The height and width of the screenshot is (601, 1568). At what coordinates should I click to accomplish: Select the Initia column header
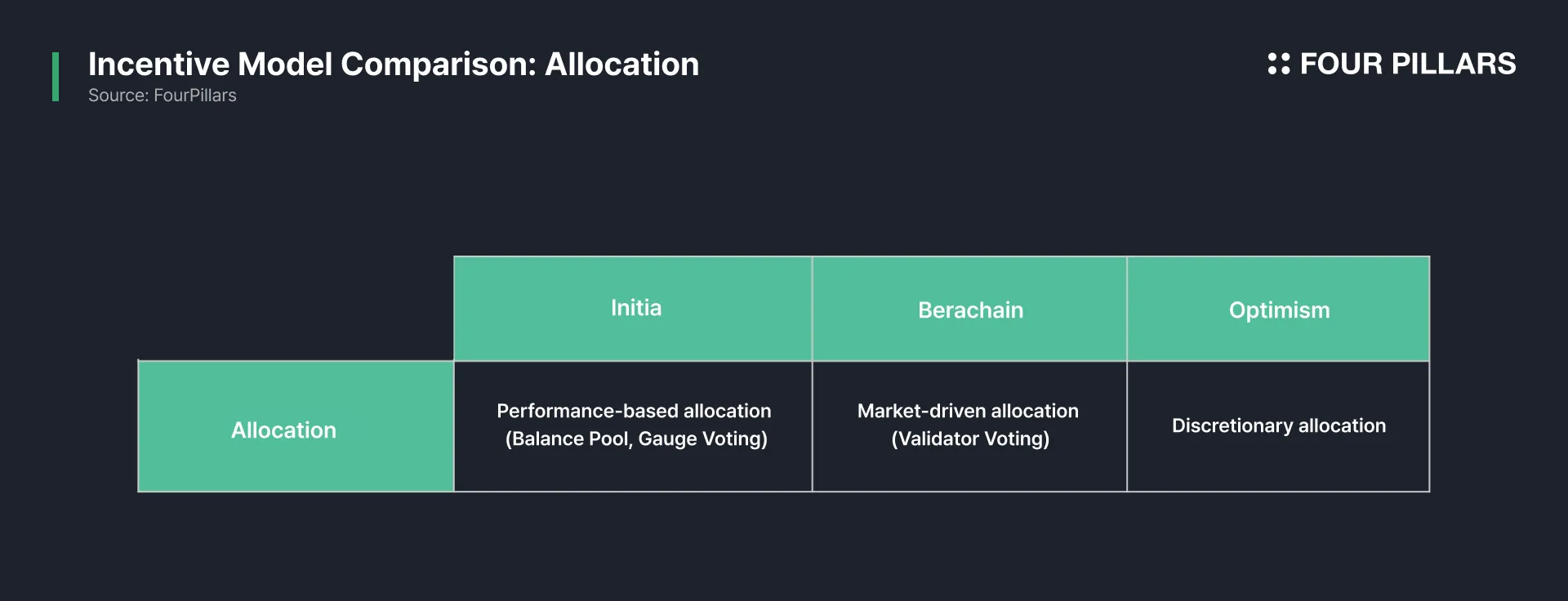(633, 309)
